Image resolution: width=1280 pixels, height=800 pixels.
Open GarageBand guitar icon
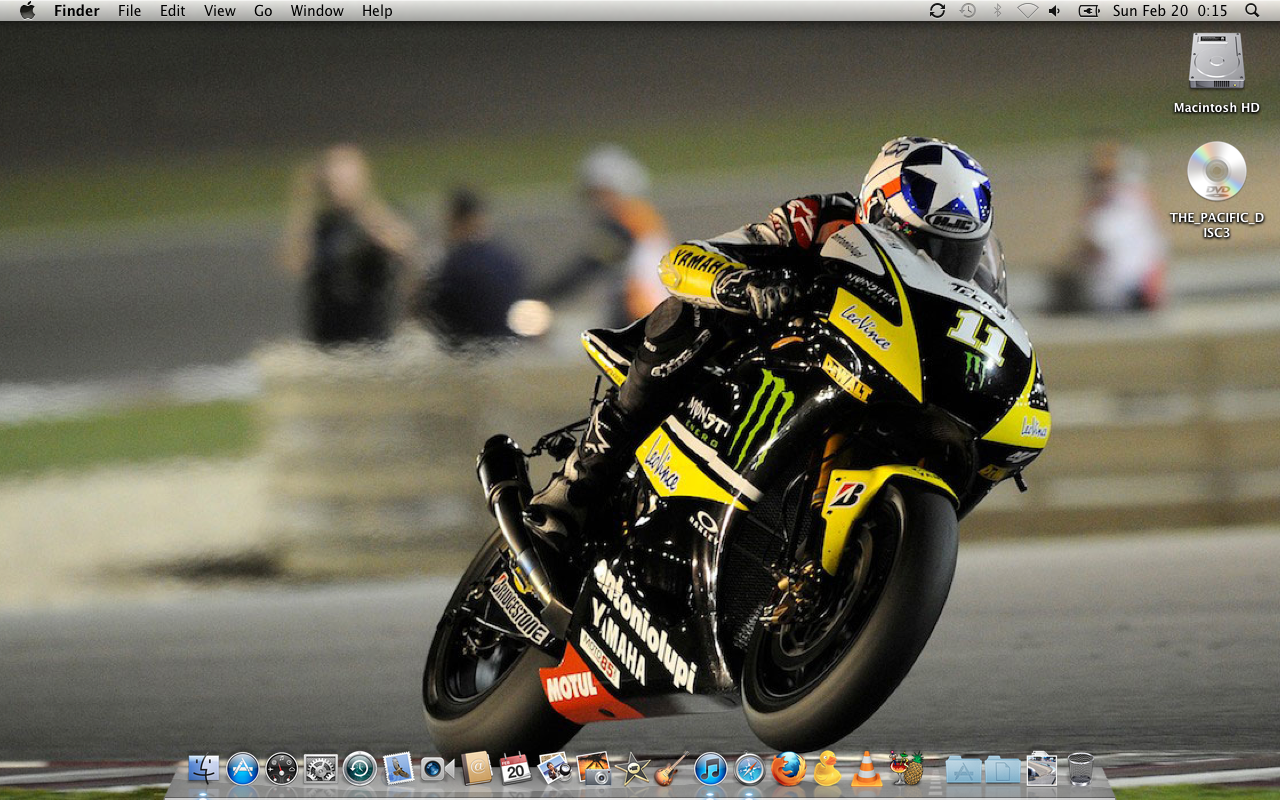click(671, 768)
